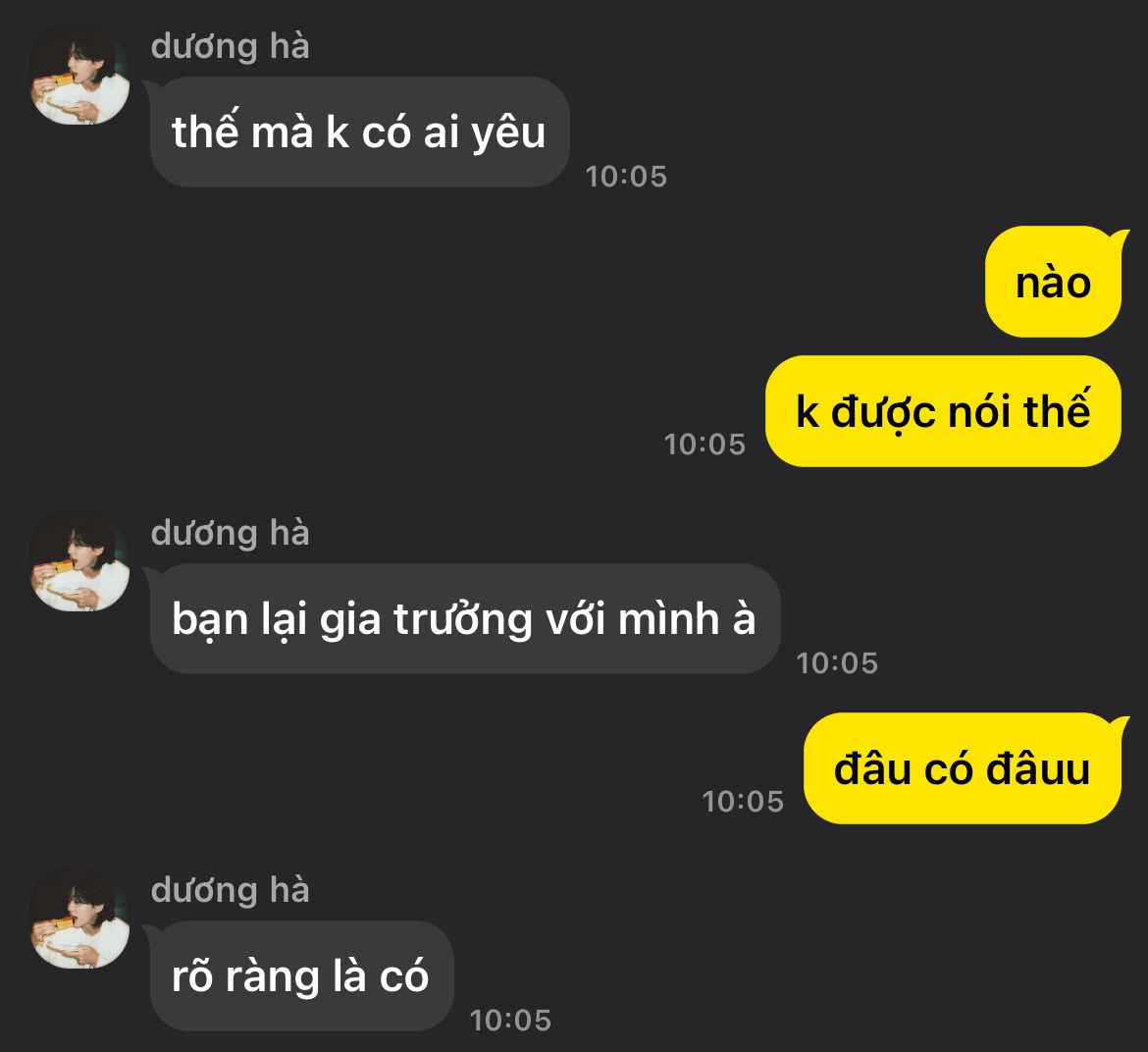Click the 10:05 timestamp beside 'k được nói thế'

point(704,445)
